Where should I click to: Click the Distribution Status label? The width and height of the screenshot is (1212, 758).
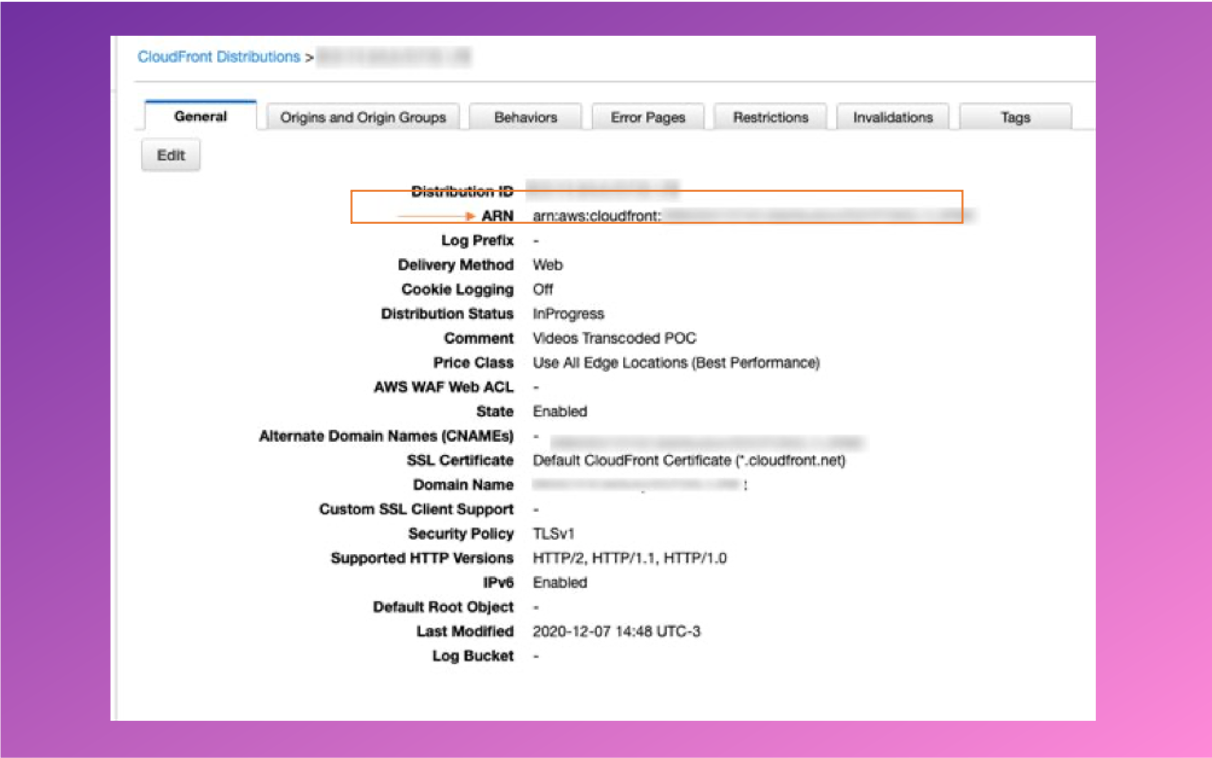447,314
